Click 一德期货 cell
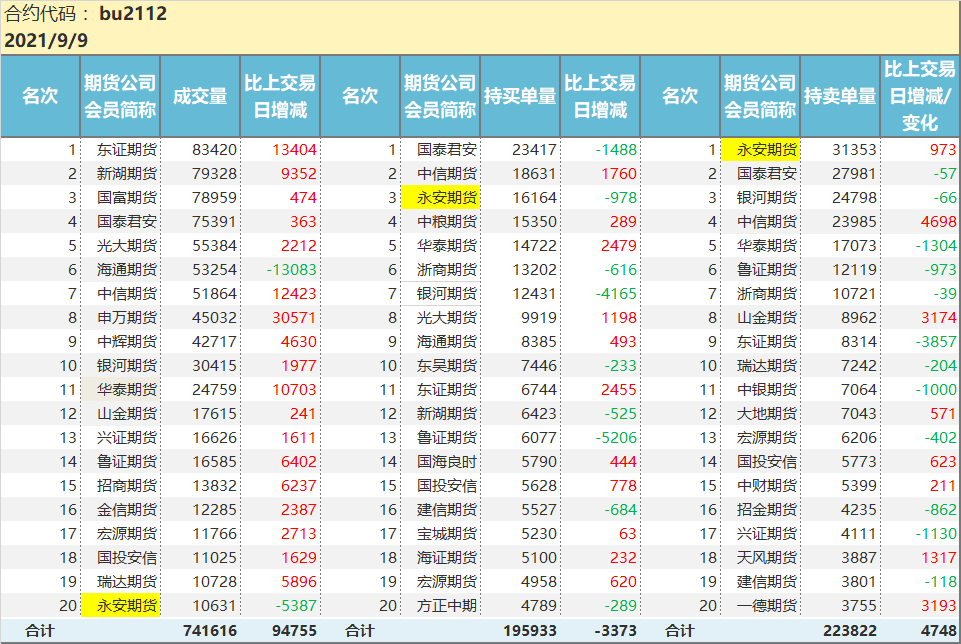The width and height of the screenshot is (961, 644). click(766, 606)
